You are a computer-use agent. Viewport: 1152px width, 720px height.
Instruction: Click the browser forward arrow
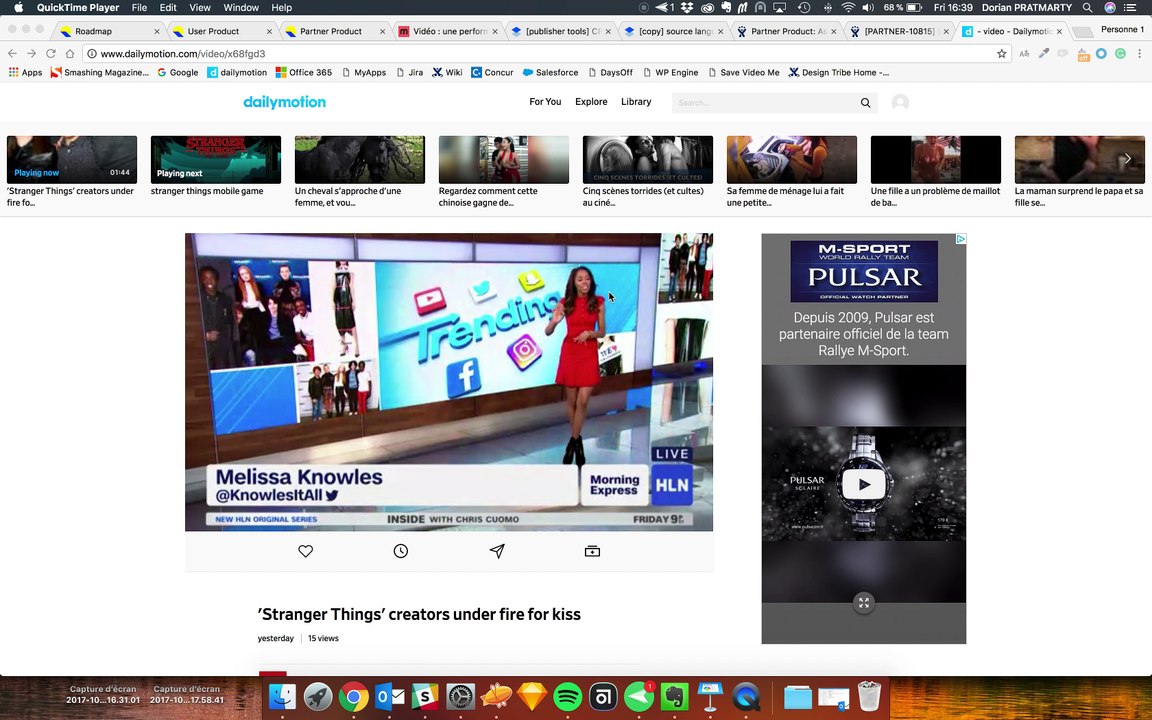coord(31,54)
